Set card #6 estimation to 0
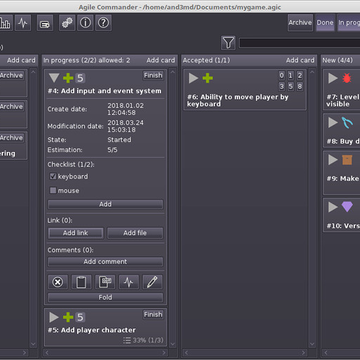360x360 pixels. pyautogui.click(x=282, y=76)
